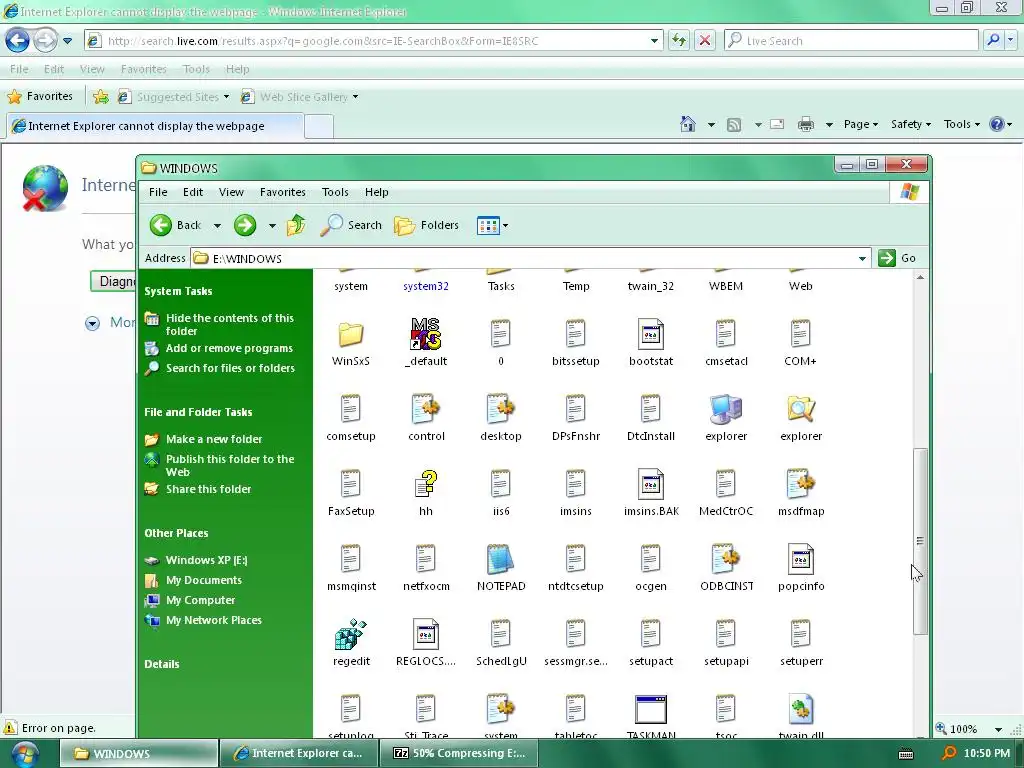Click the Explorer vertical scrollbar thumb
The height and width of the screenshot is (768, 1024).
[x=920, y=541]
